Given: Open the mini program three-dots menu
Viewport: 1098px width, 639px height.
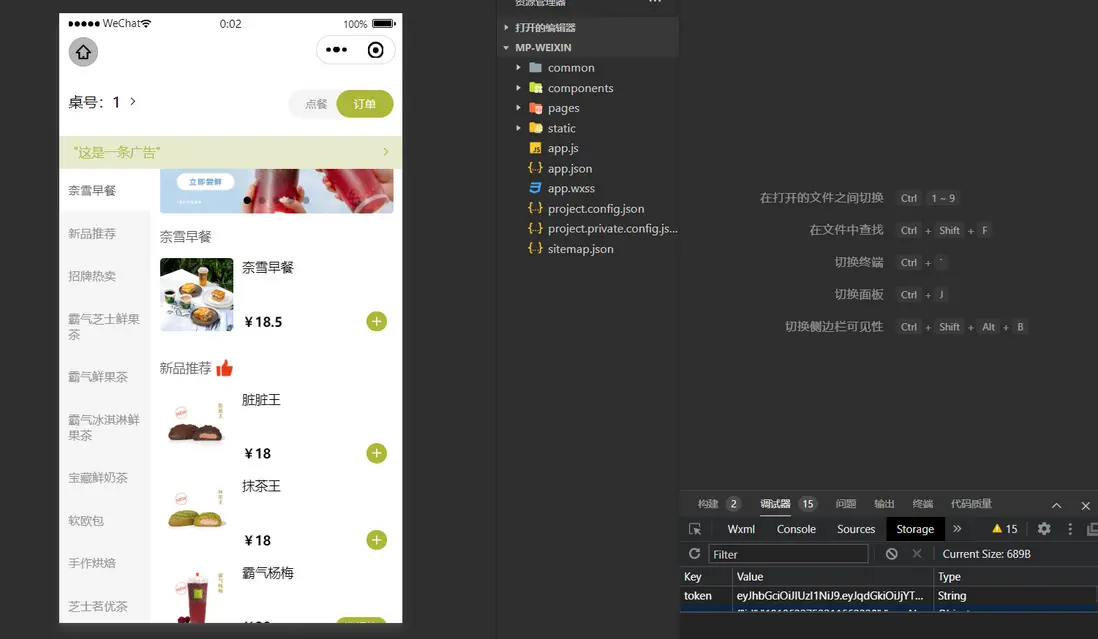Looking at the screenshot, I should point(336,50).
